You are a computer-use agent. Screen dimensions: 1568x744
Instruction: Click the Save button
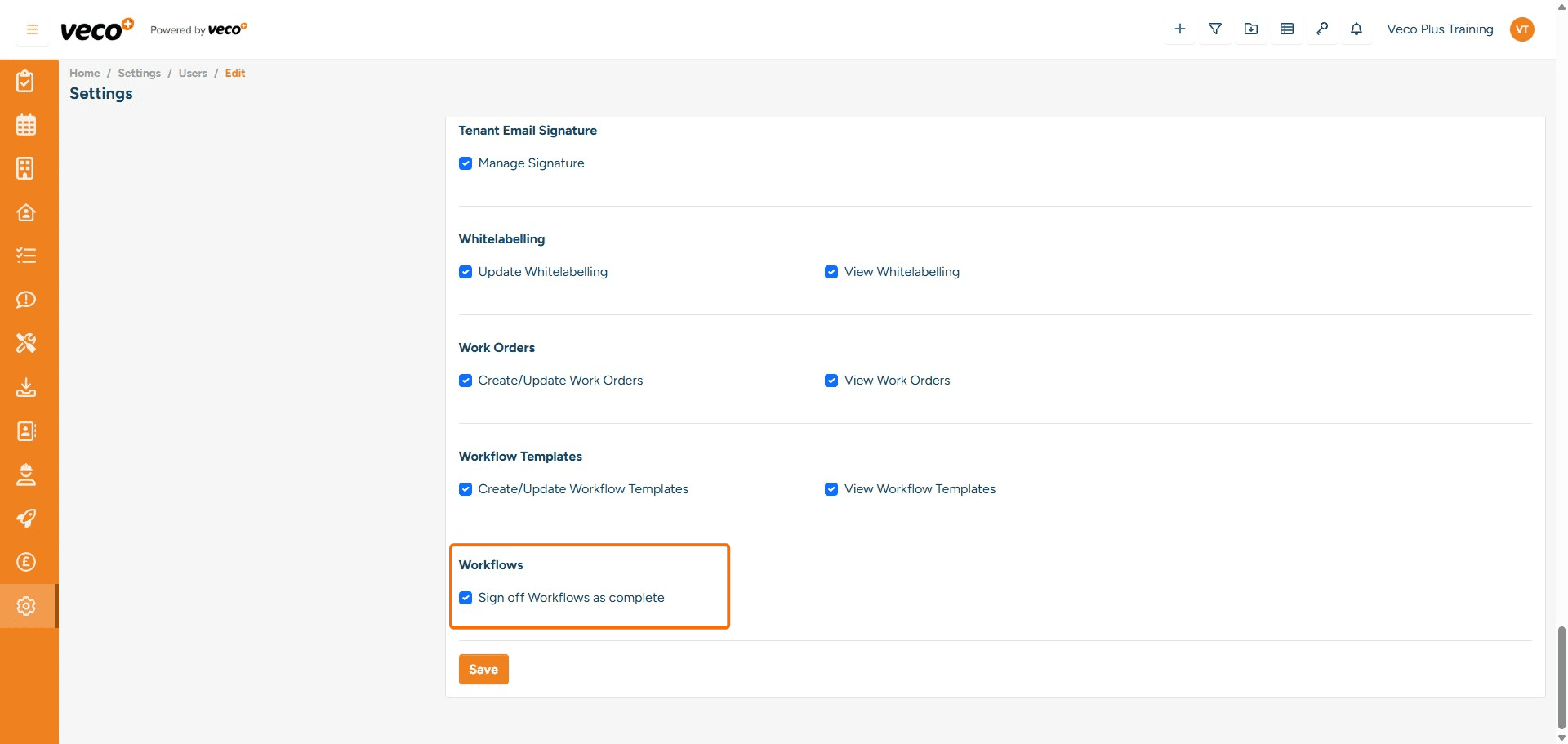(483, 669)
